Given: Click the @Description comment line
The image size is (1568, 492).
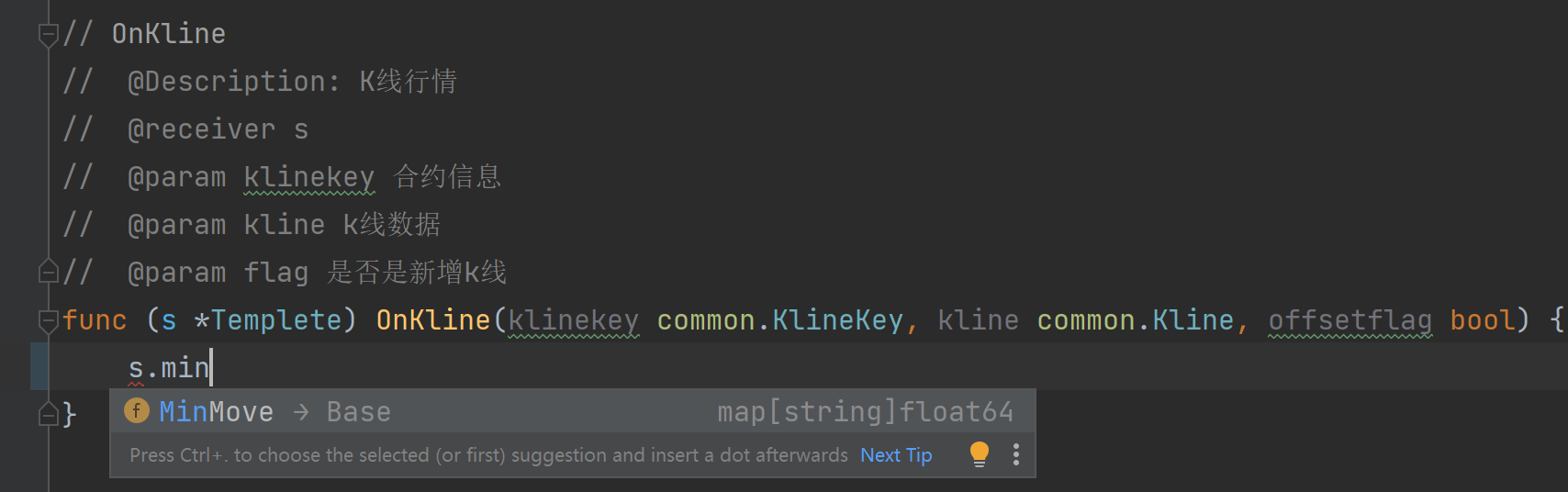Looking at the screenshot, I should (292, 82).
